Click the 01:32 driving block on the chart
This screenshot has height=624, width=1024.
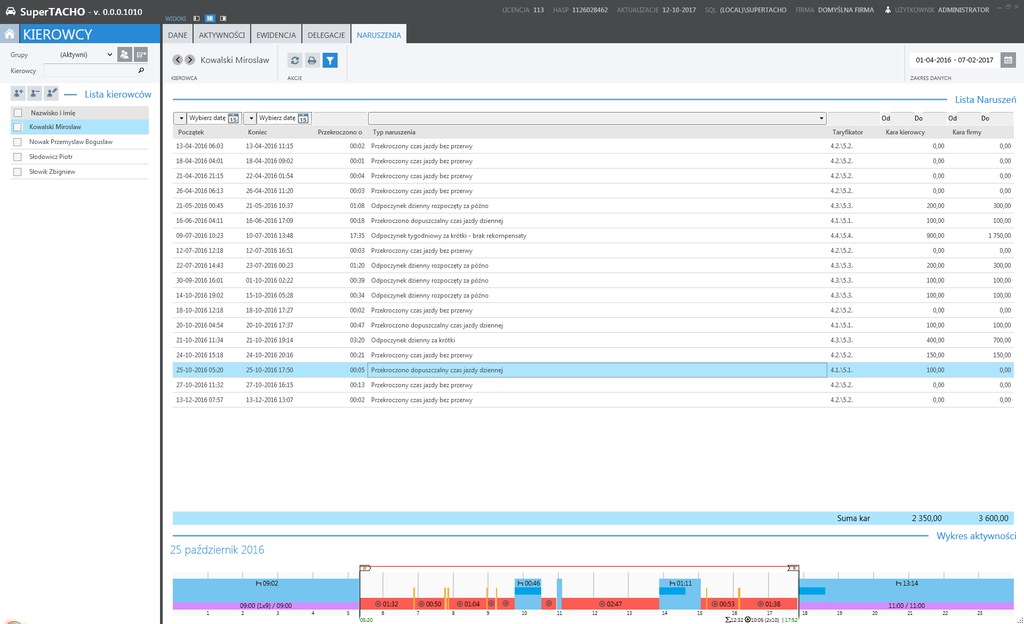pyautogui.click(x=386, y=604)
